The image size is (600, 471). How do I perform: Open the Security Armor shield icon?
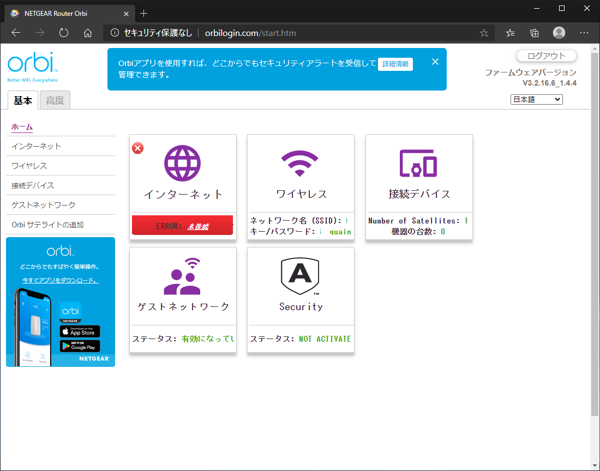tap(300, 276)
